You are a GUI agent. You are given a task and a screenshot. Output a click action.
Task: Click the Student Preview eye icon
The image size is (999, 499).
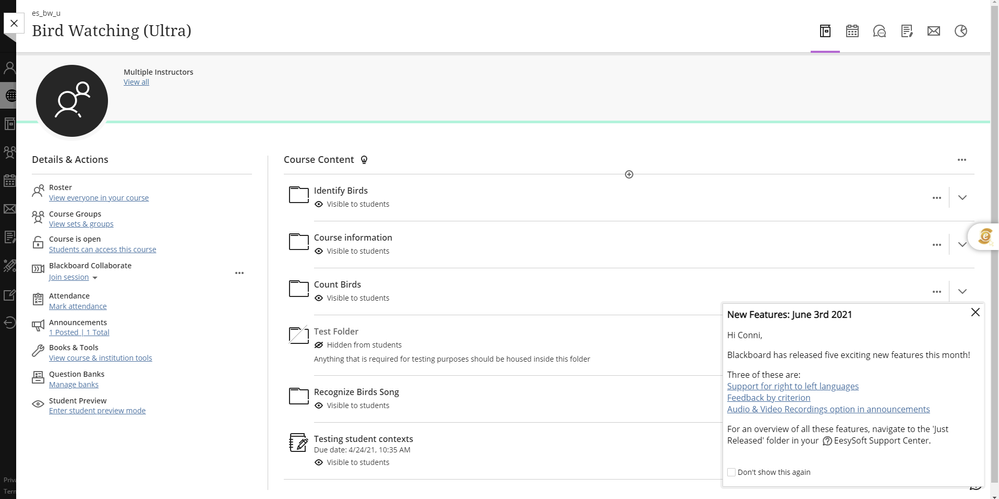coord(38,404)
